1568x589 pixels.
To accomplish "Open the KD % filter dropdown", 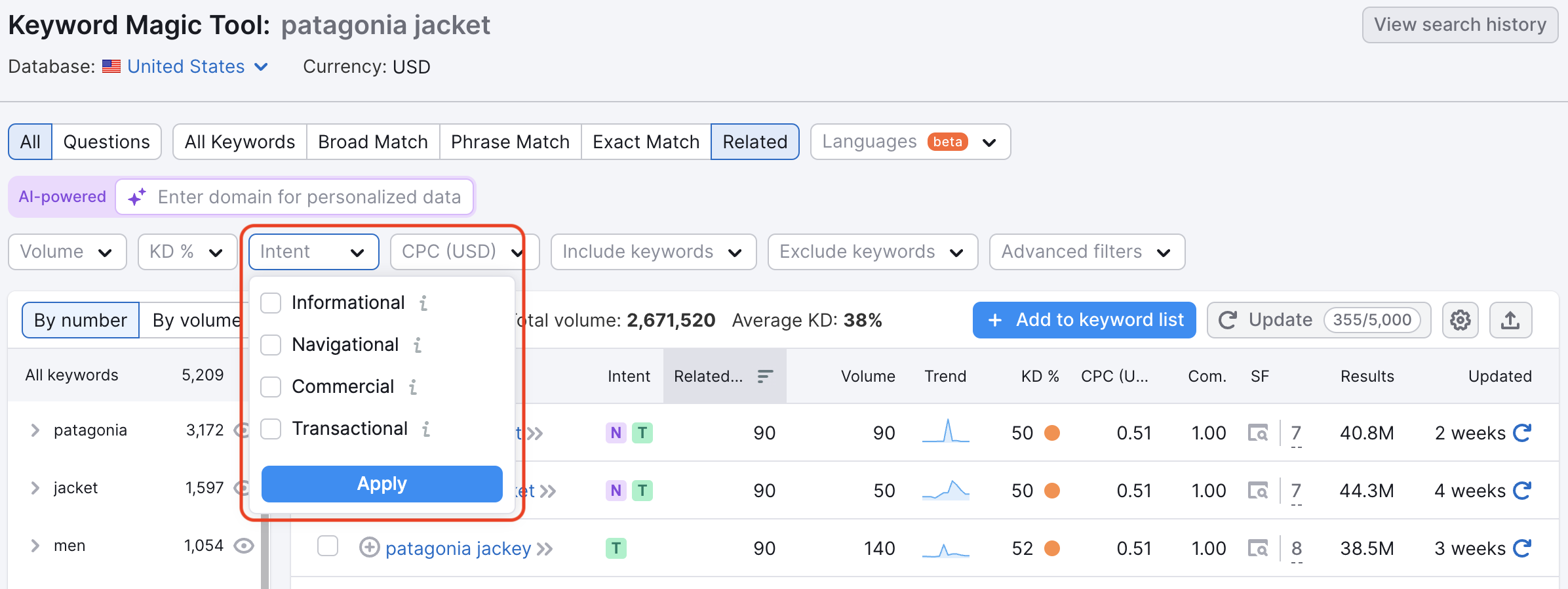I will click(187, 252).
